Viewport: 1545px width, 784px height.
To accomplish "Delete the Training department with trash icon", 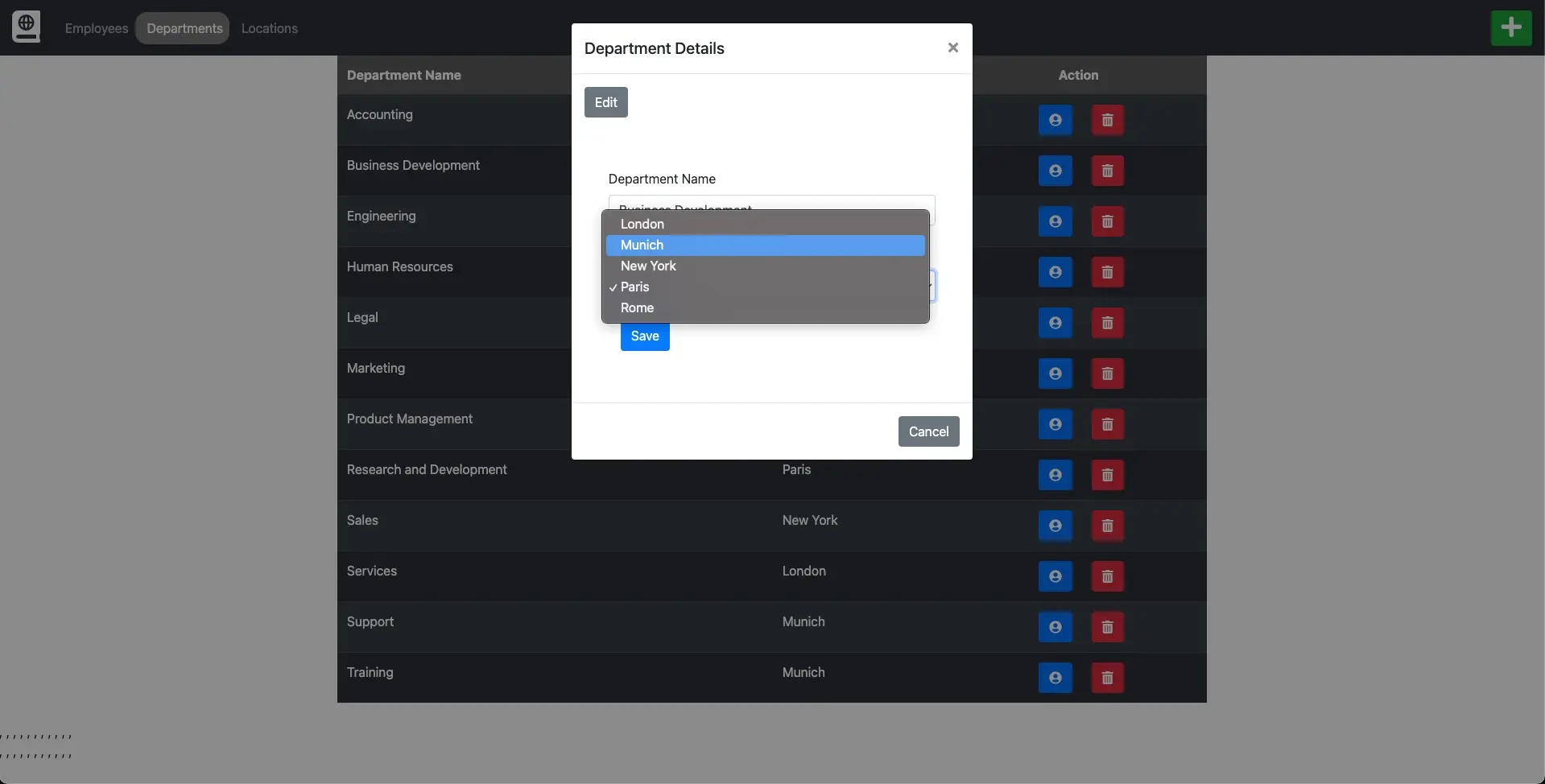I will pyautogui.click(x=1107, y=679).
